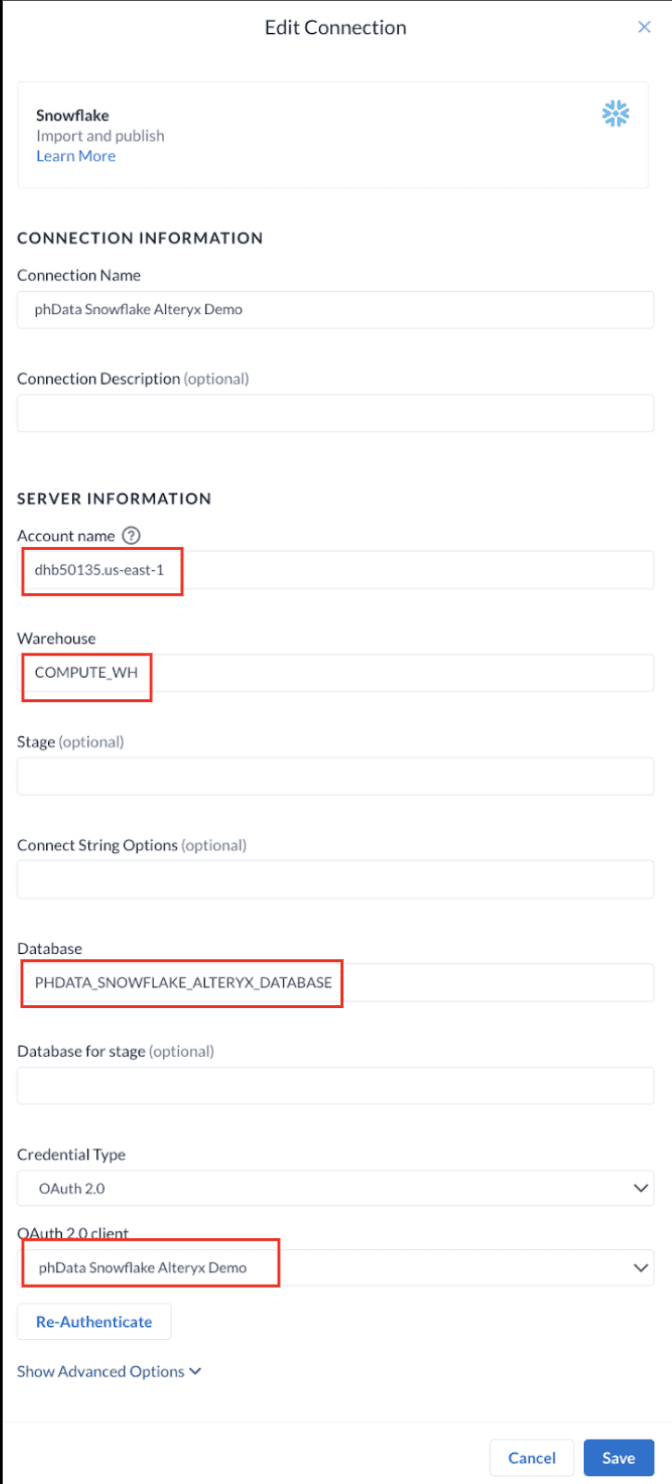Save the connection settings
672x1484 pixels.
(618, 1458)
